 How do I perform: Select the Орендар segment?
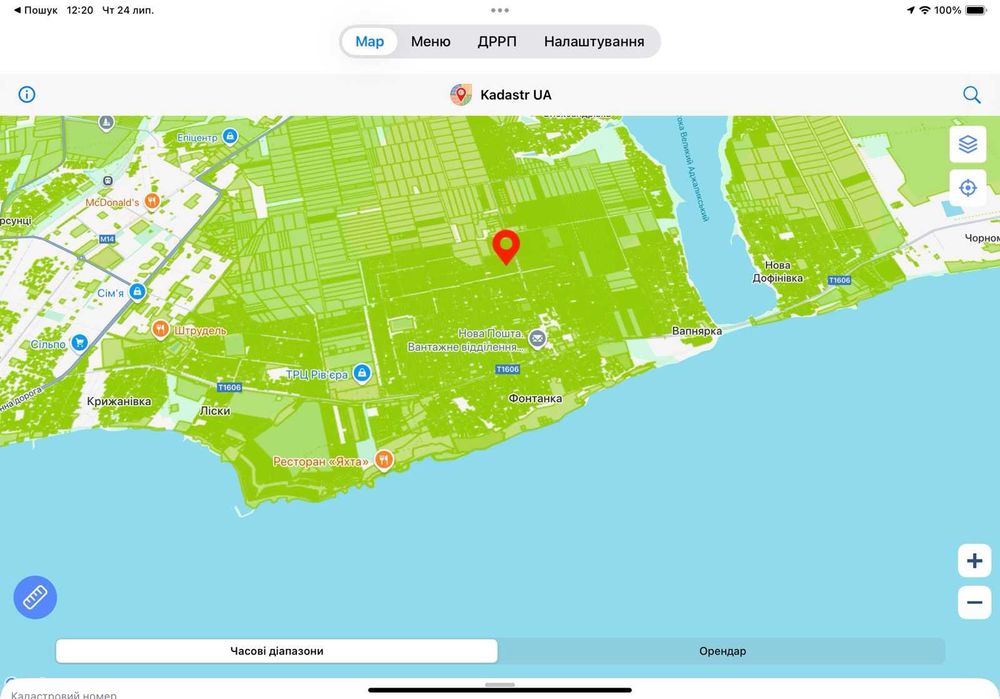click(x=722, y=651)
